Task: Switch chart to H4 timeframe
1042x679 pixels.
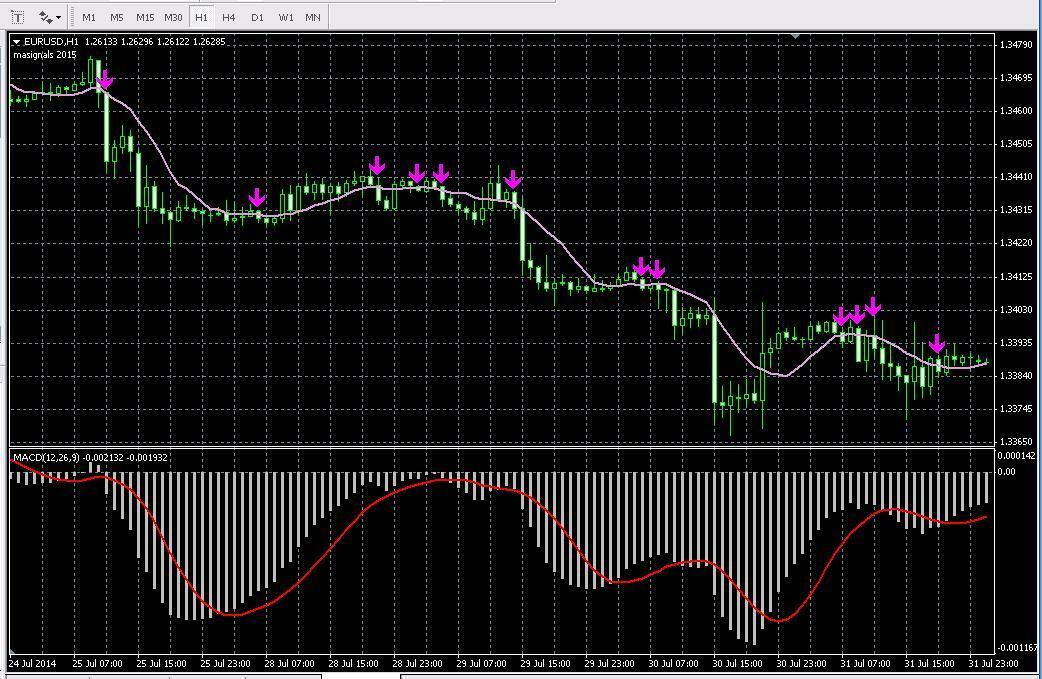Action: (x=229, y=17)
